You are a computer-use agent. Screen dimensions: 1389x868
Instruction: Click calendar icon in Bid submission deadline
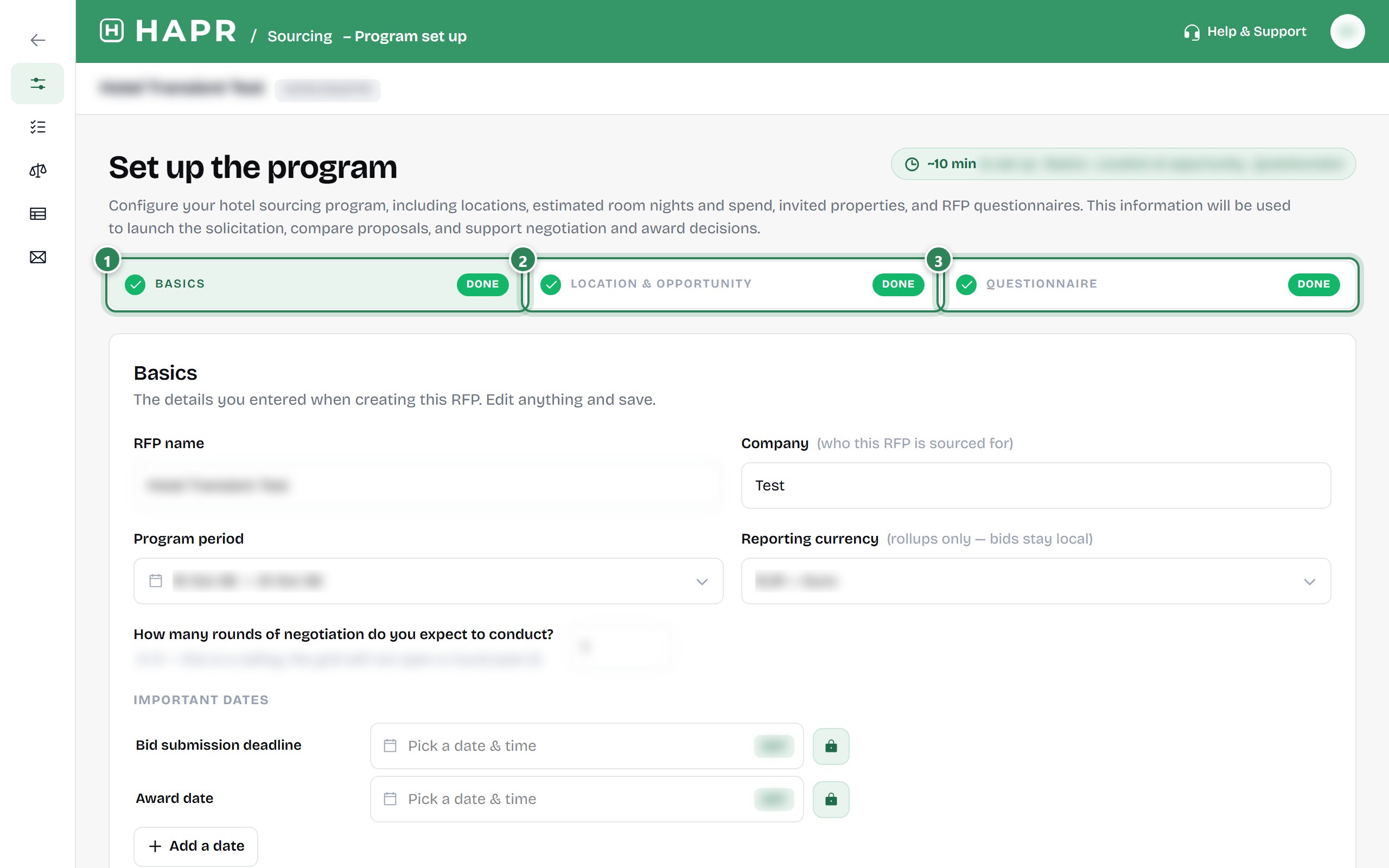[390, 746]
